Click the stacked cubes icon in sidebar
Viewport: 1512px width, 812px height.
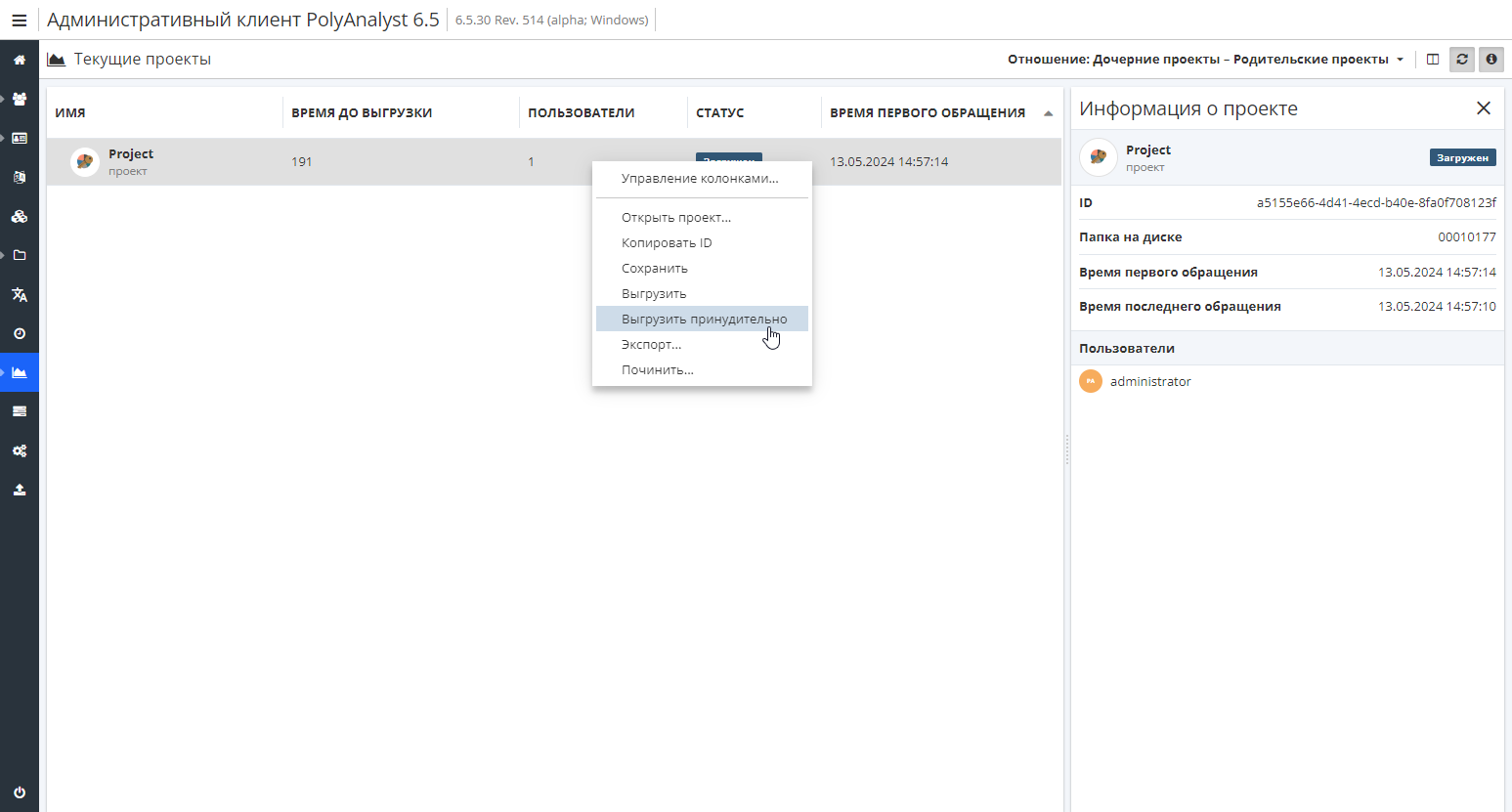[x=20, y=216]
